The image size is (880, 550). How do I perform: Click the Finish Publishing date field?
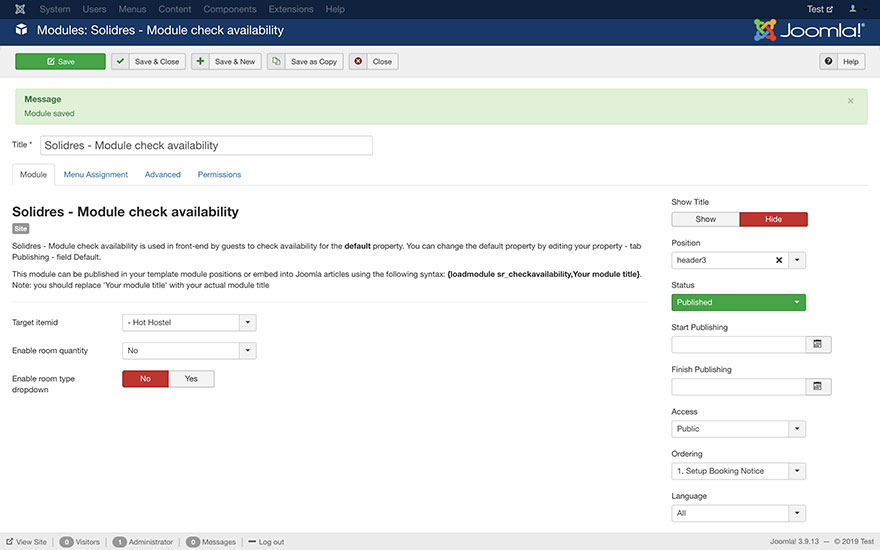[739, 386]
